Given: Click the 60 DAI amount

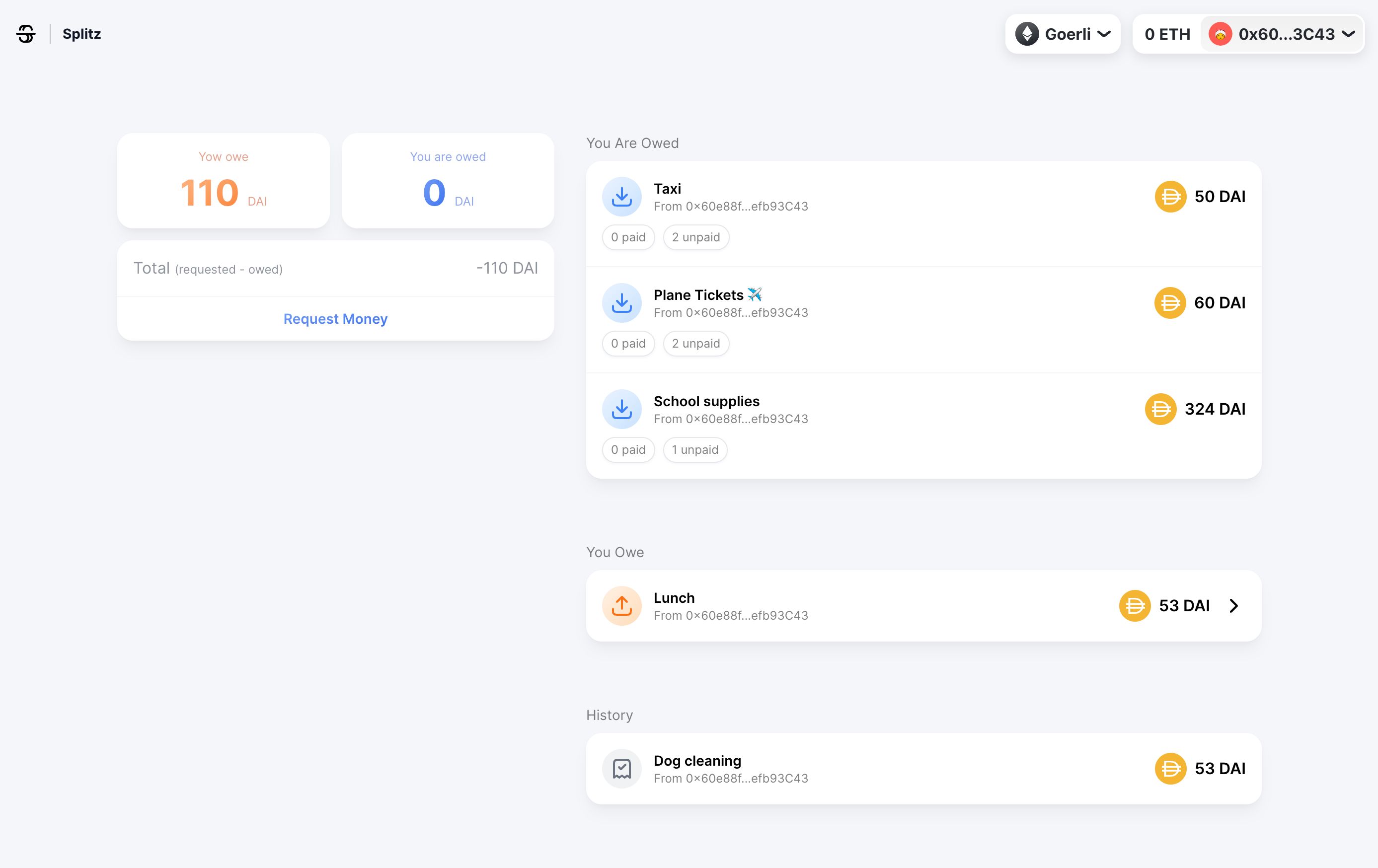Looking at the screenshot, I should coord(1220,303).
